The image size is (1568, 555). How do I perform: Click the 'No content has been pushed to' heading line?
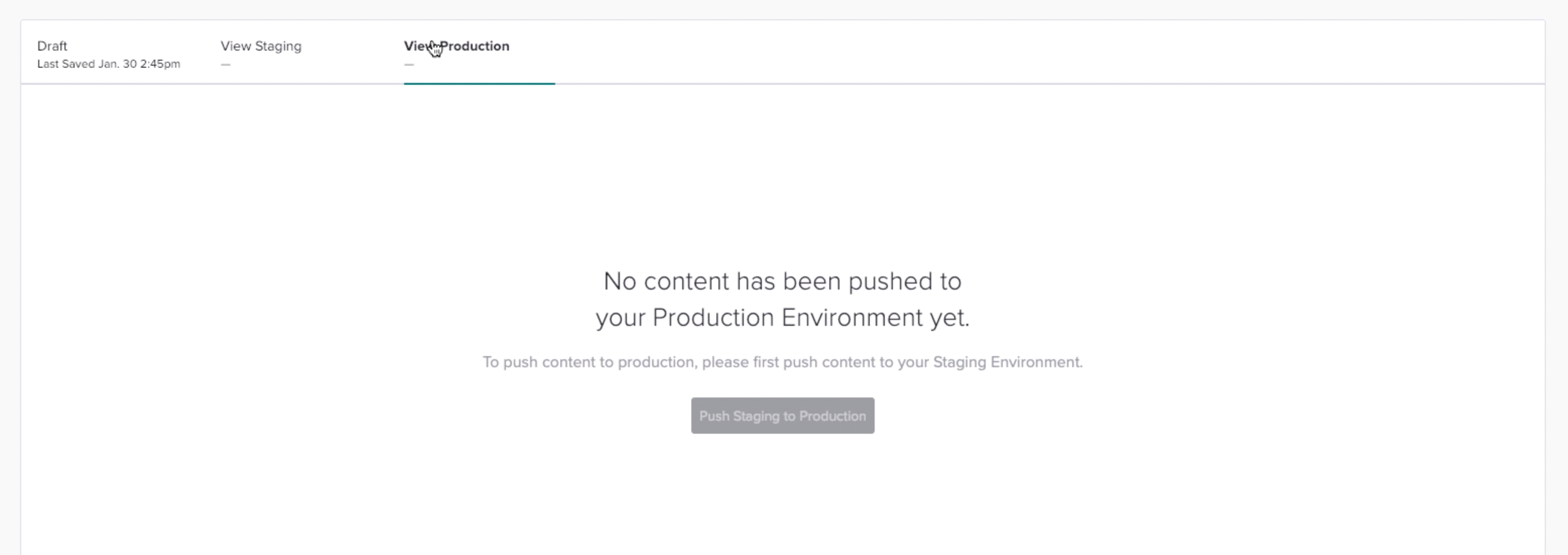pos(782,282)
